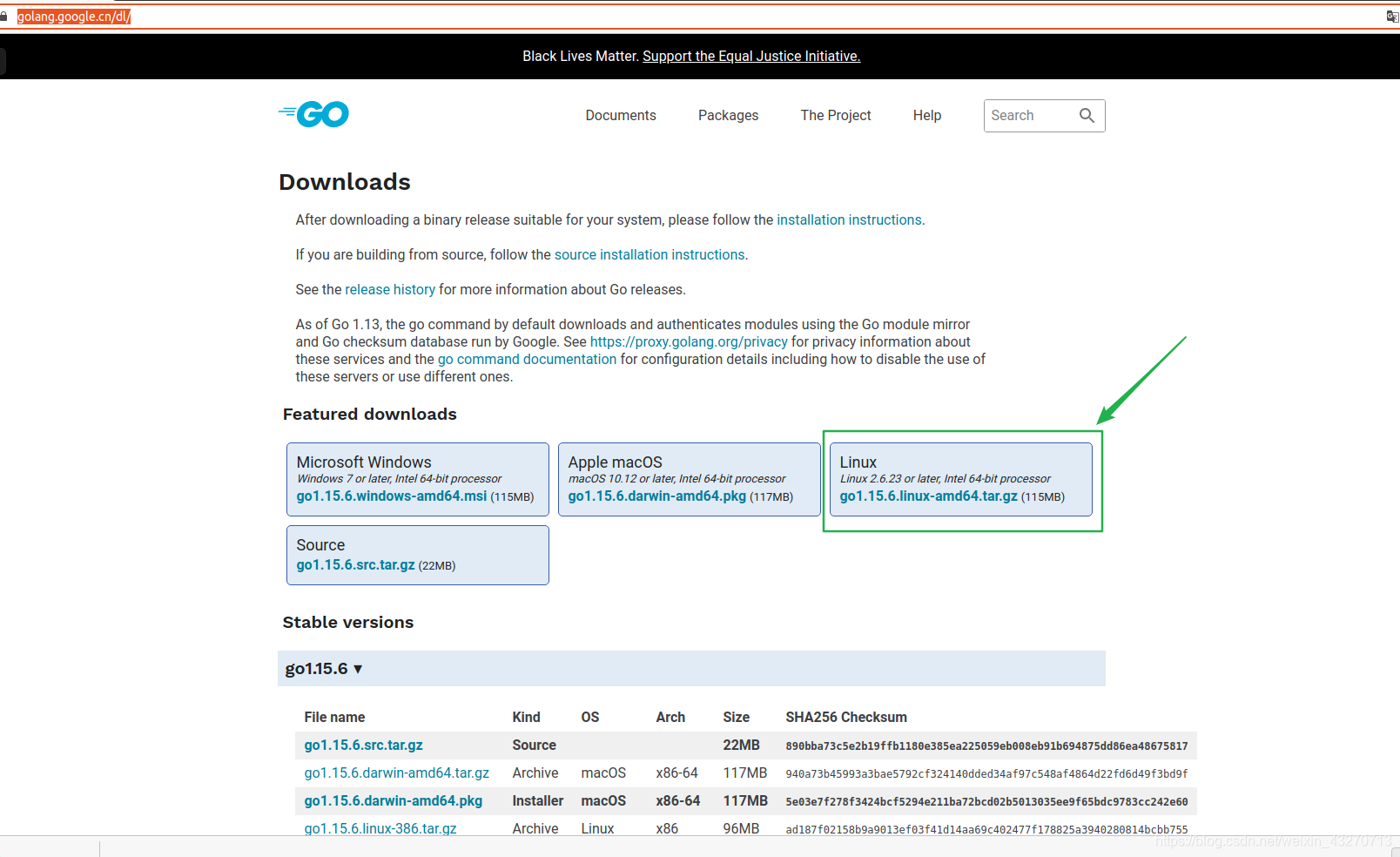Open the Documents menu
The height and width of the screenshot is (857, 1400).
(x=621, y=115)
